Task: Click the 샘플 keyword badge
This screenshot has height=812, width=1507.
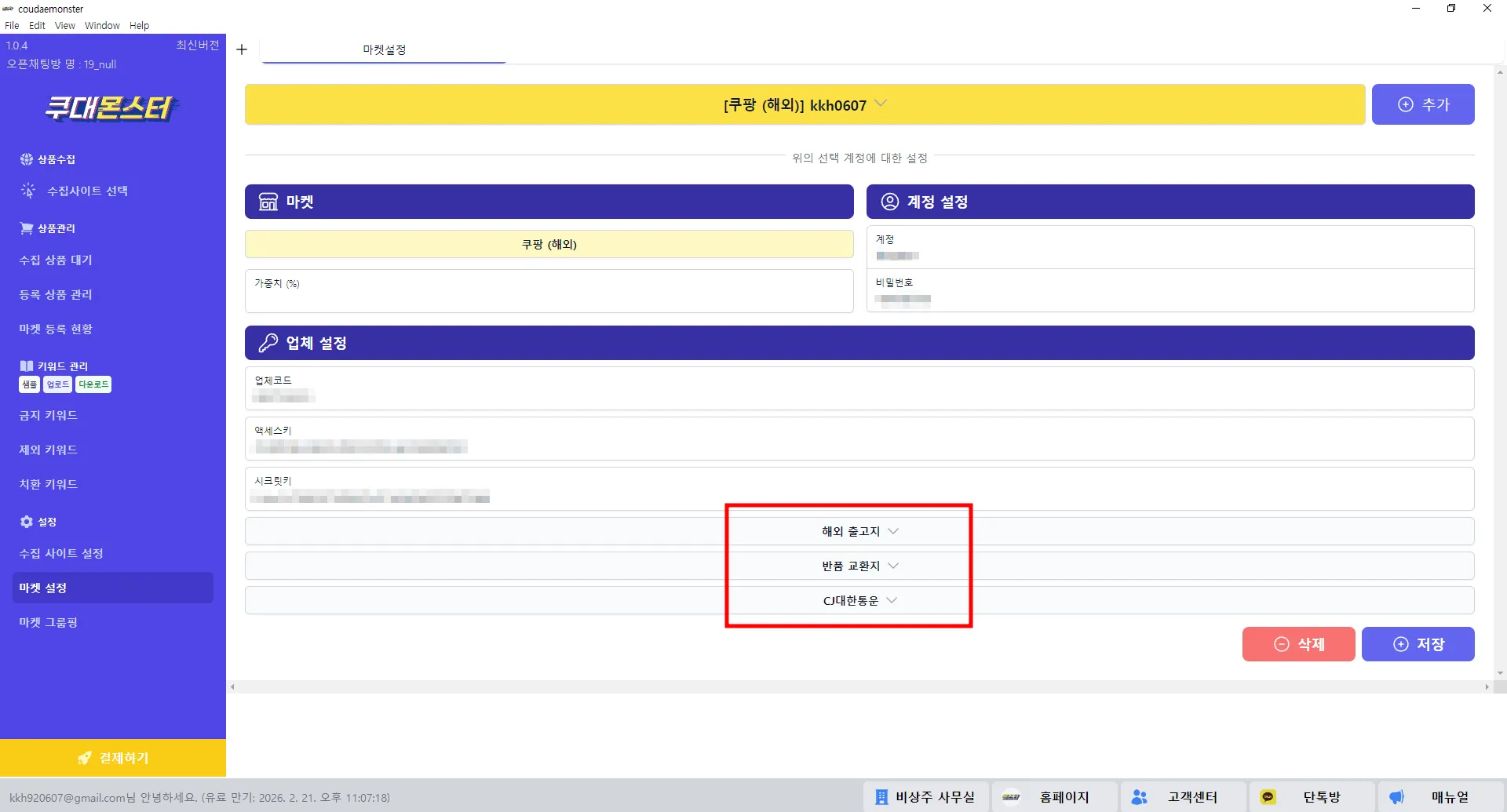Action: tap(30, 384)
